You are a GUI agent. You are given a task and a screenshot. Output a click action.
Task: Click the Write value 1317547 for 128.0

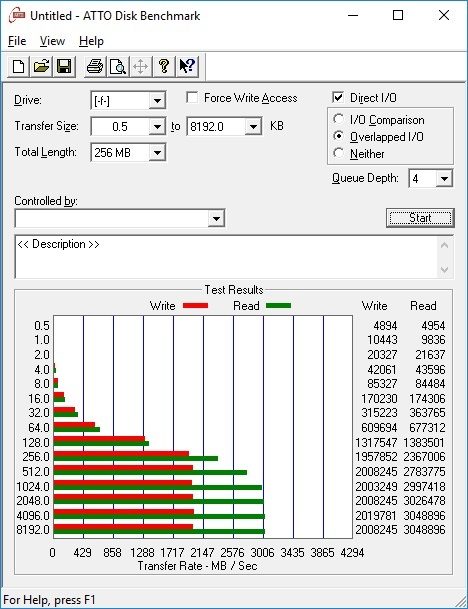point(376,442)
